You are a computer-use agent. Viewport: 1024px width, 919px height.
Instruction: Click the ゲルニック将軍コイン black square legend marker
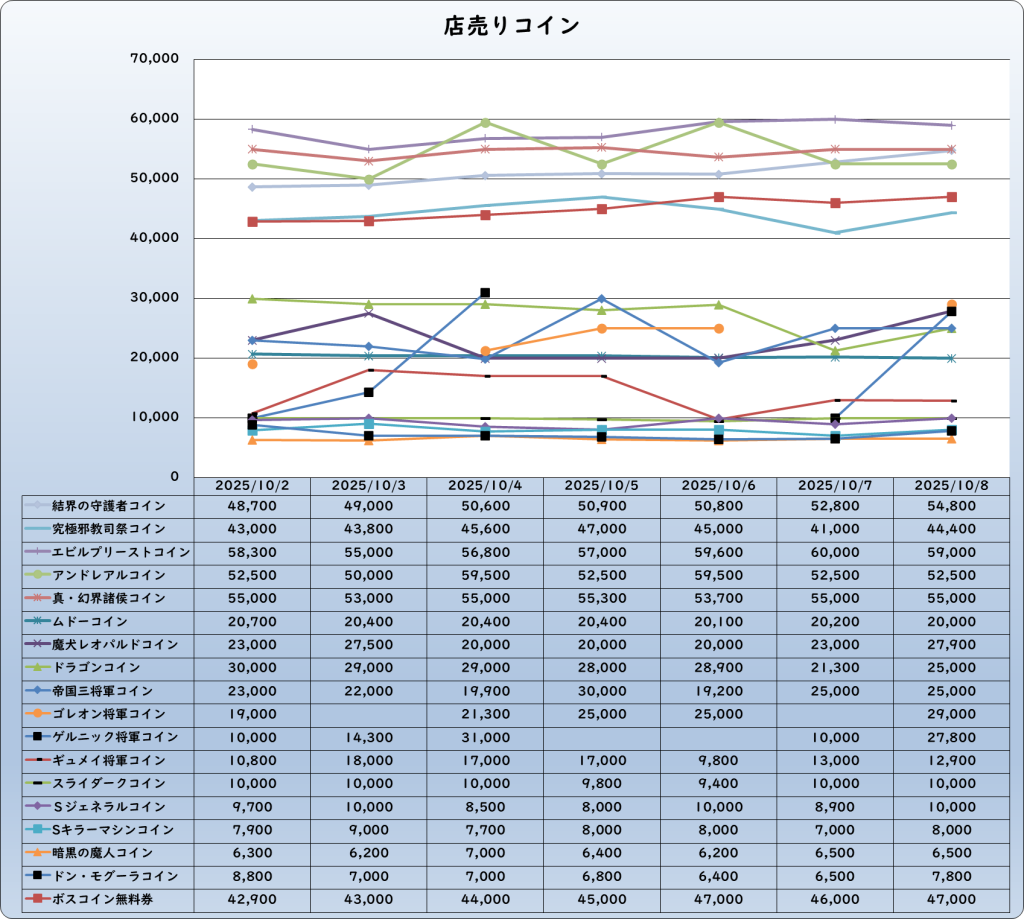coord(37,737)
